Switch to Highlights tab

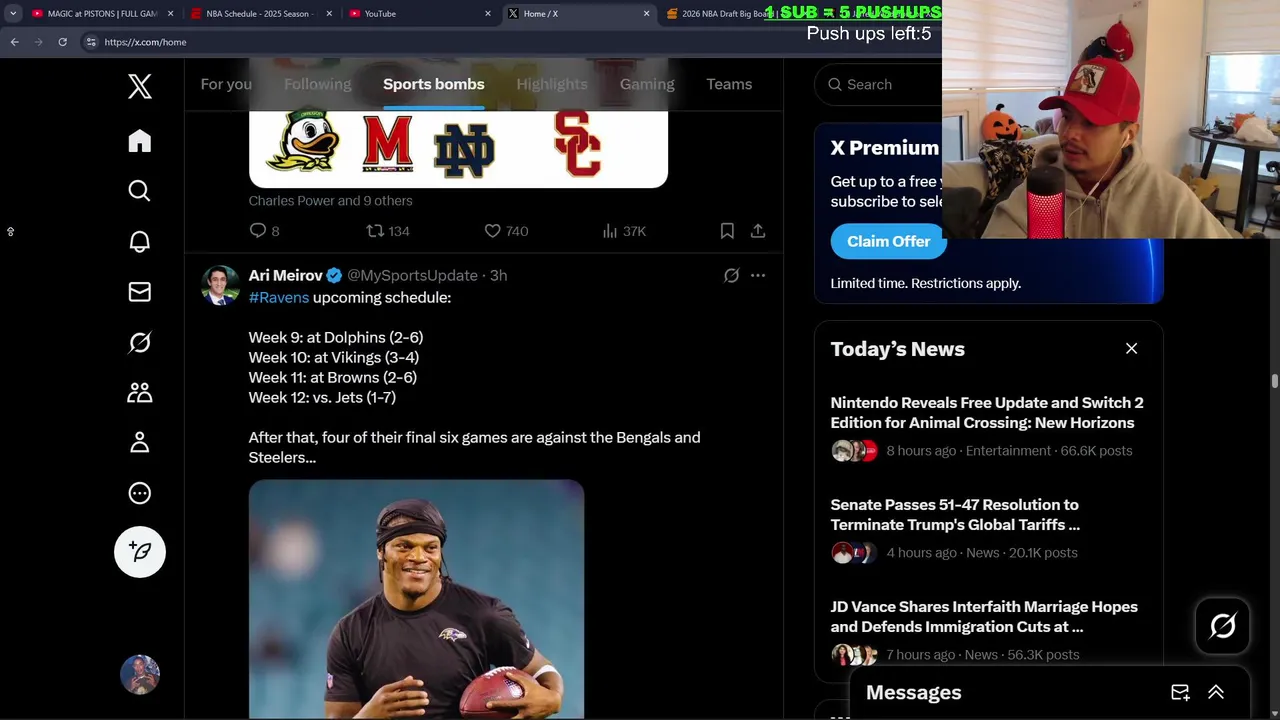(x=552, y=84)
